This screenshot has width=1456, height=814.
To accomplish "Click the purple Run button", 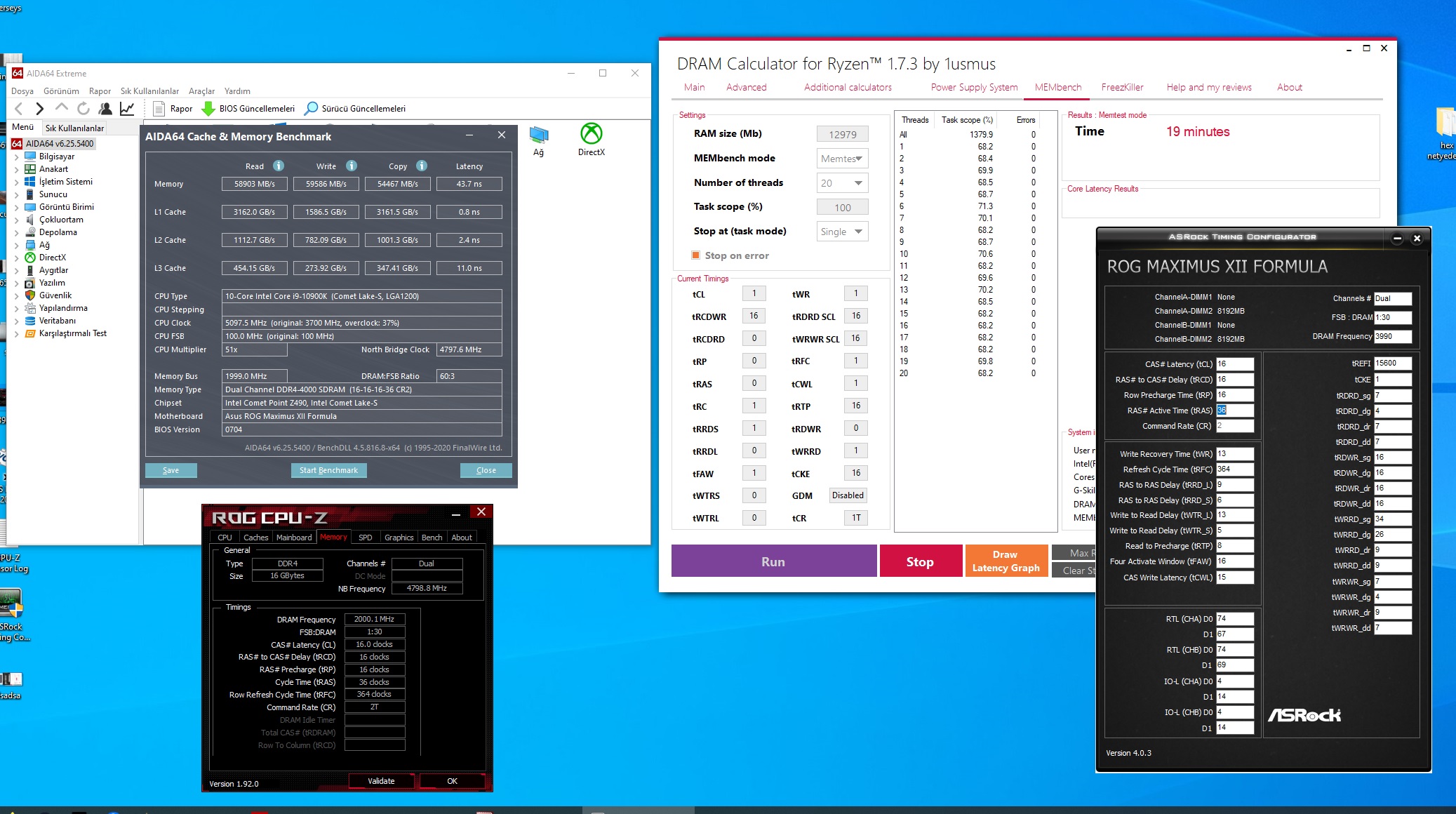I will pos(774,561).
